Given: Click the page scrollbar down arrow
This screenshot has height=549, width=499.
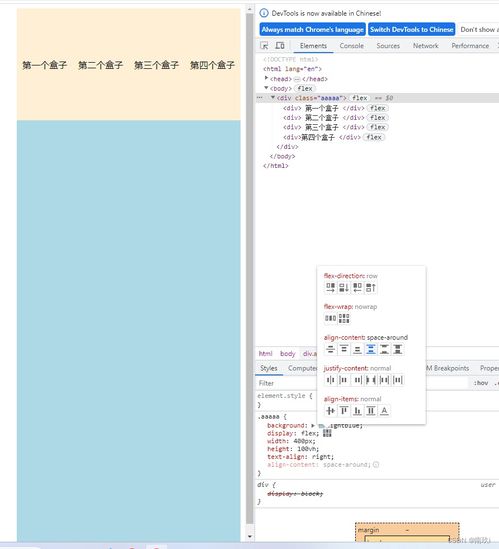Looking at the screenshot, I should [x=249, y=536].
